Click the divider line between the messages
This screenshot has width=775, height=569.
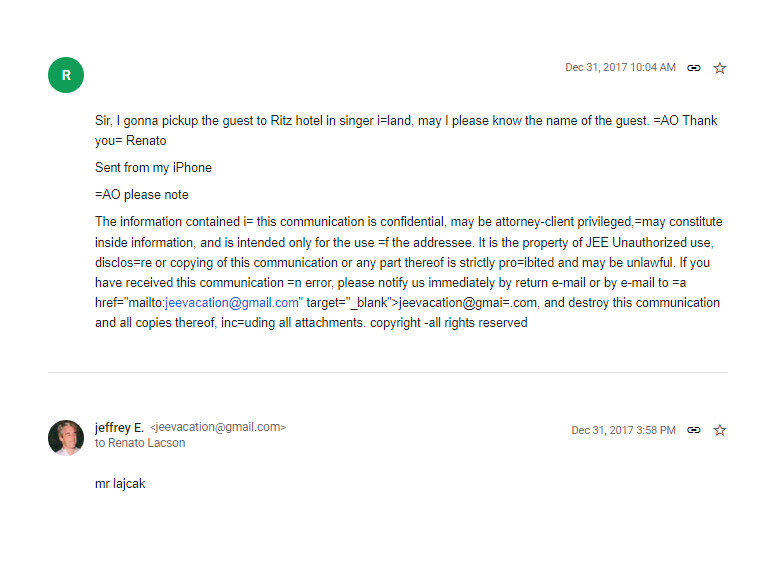coord(387,373)
